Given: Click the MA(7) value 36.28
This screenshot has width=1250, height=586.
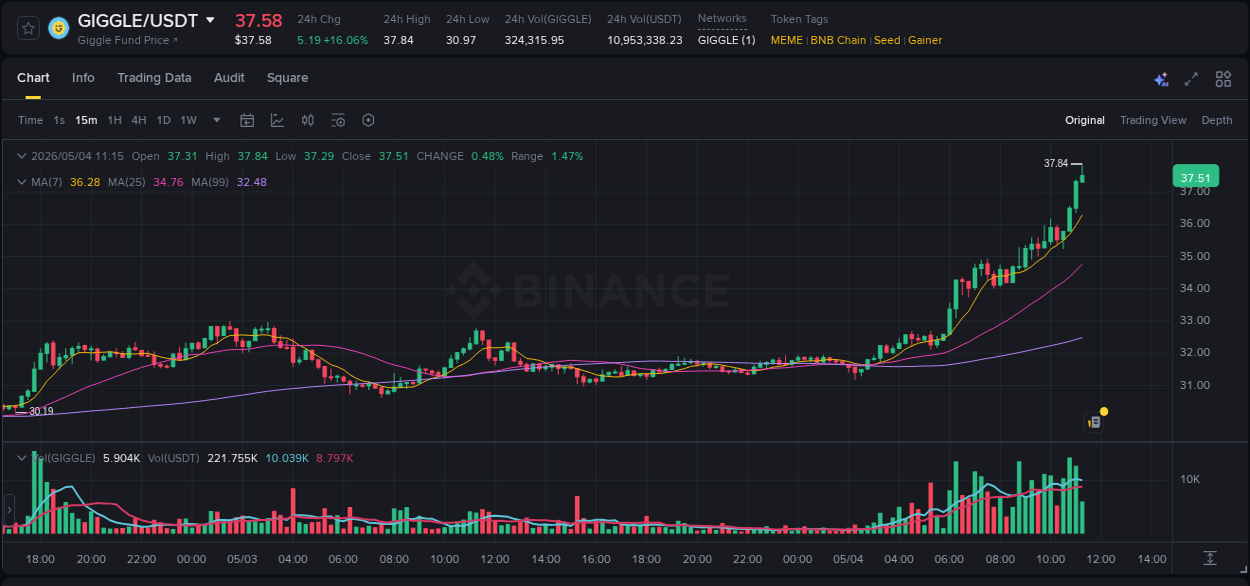Looking at the screenshot, I should (x=84, y=182).
